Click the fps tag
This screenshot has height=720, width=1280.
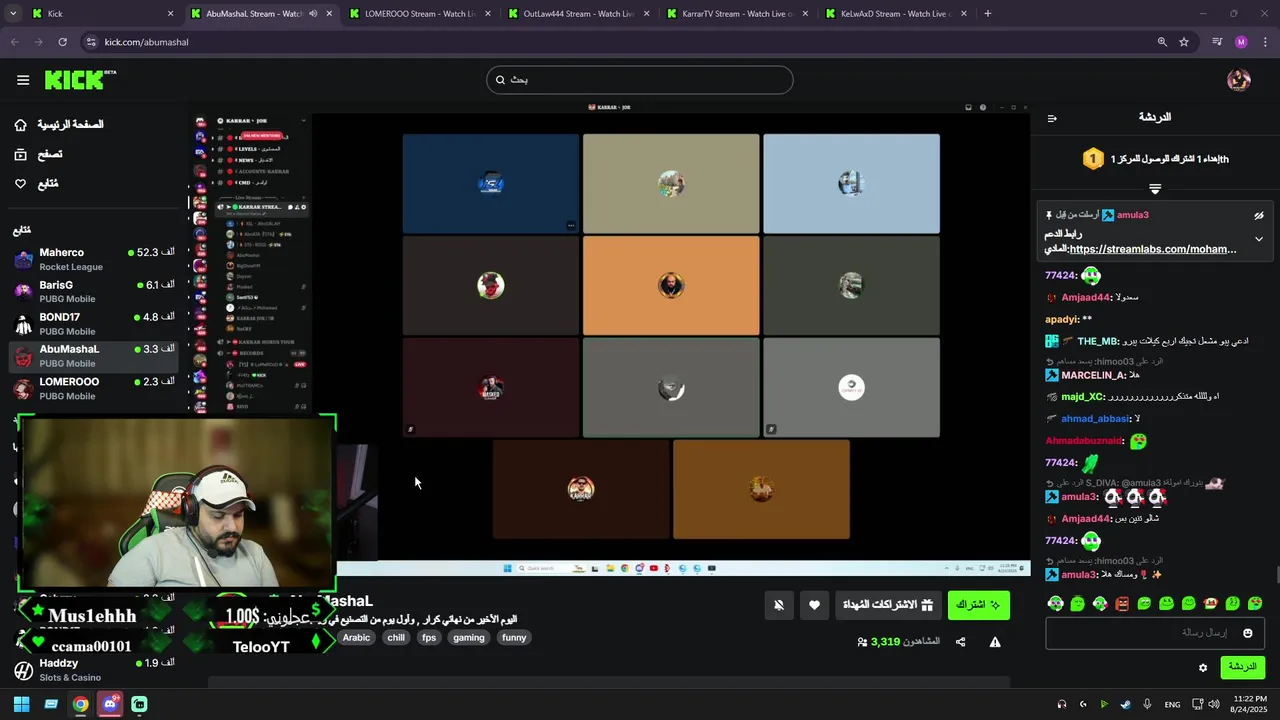429,638
